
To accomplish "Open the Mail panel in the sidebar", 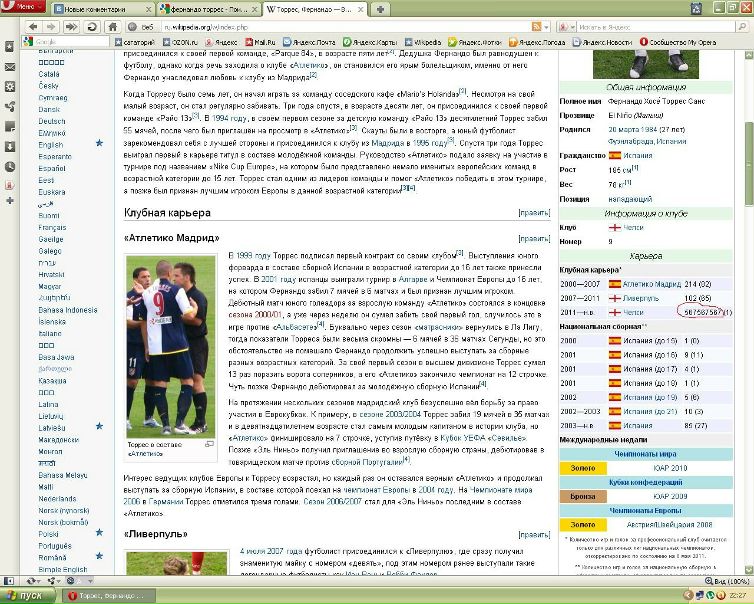I will [x=9, y=66].
